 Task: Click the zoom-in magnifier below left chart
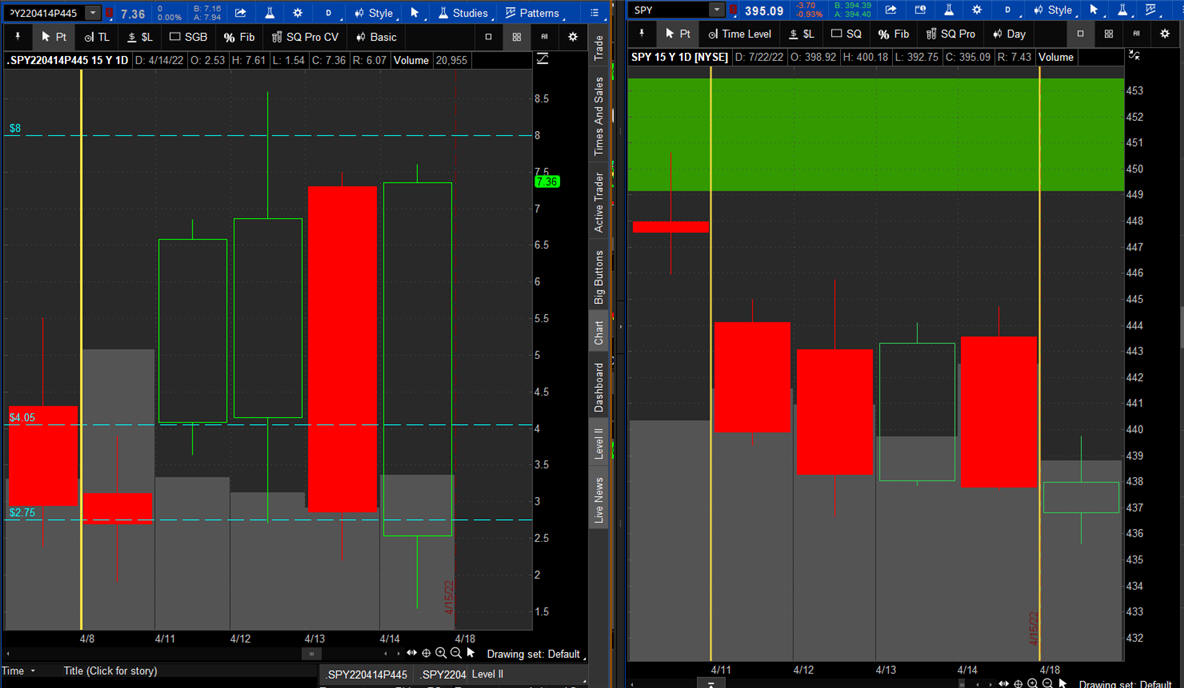pos(441,653)
